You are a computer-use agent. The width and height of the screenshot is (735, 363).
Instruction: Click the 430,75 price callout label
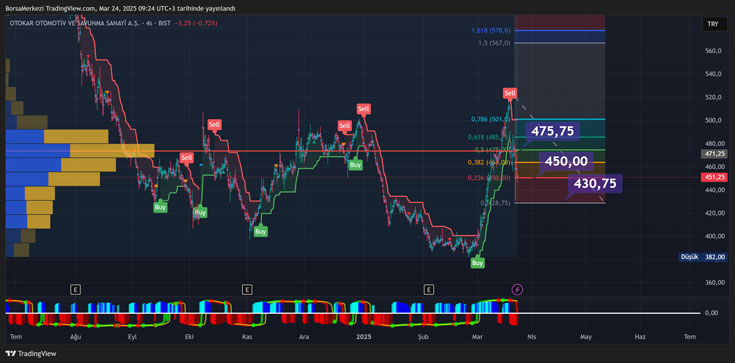point(595,184)
